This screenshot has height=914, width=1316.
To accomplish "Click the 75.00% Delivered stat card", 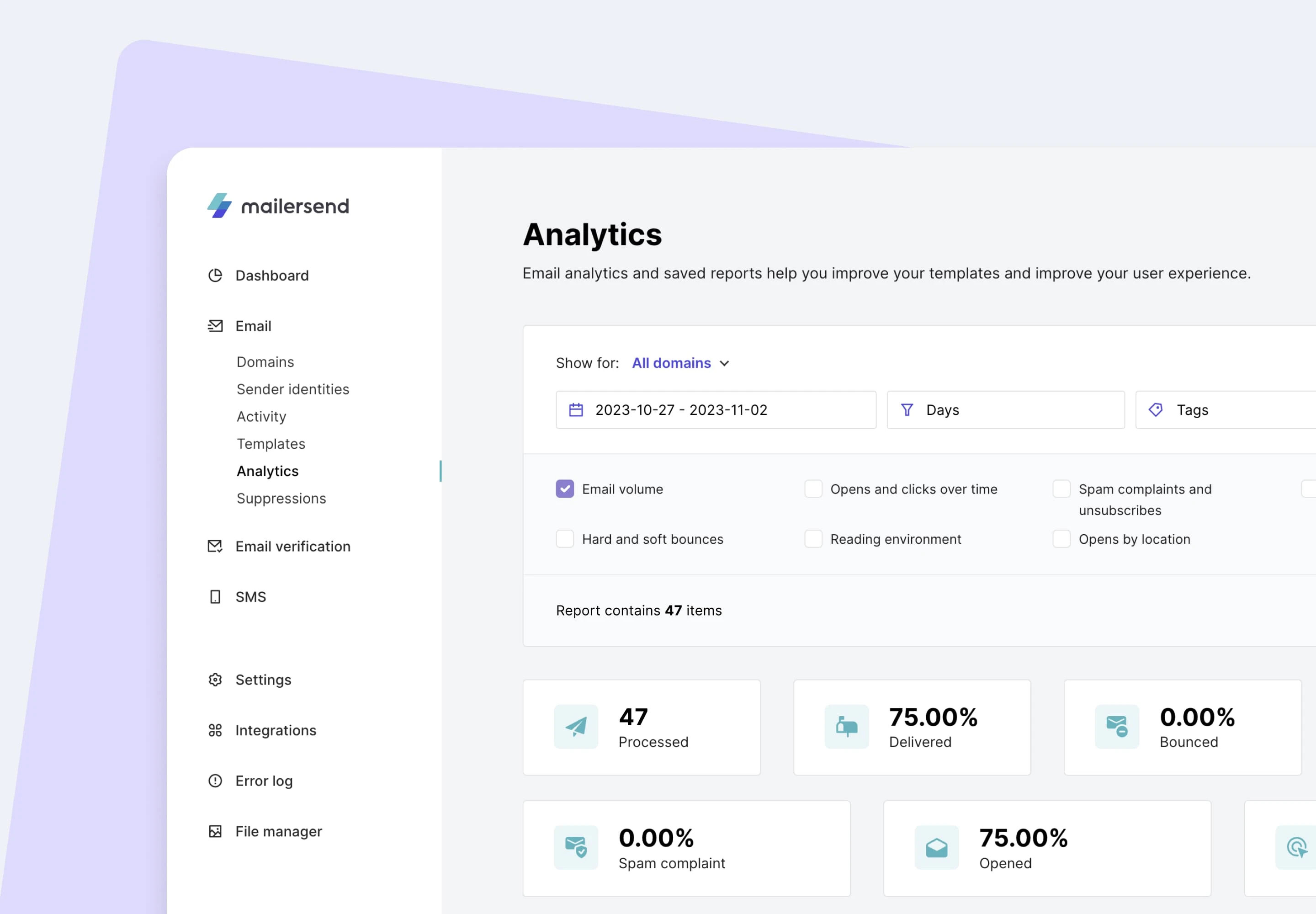I will (912, 727).
